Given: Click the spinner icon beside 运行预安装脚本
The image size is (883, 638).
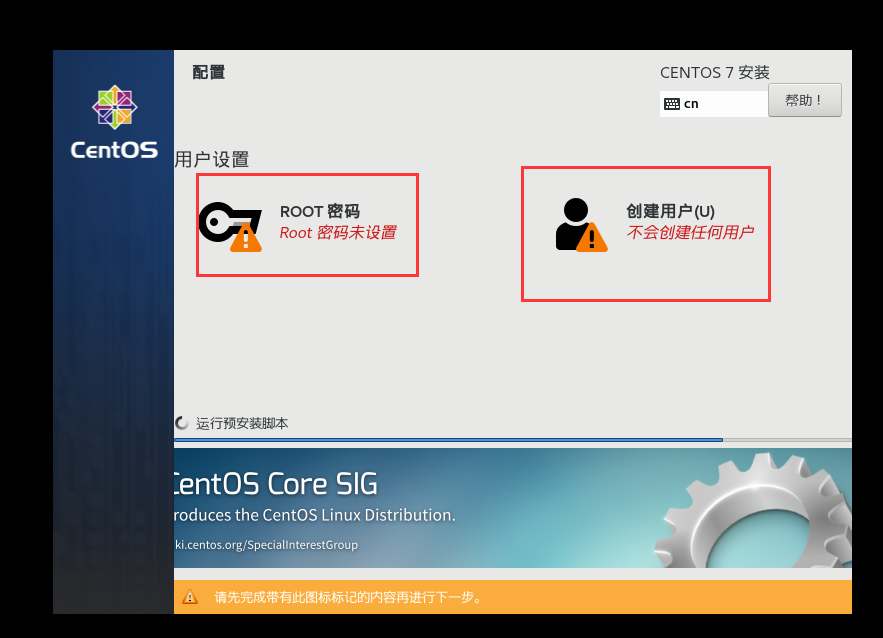Looking at the screenshot, I should 181,423.
